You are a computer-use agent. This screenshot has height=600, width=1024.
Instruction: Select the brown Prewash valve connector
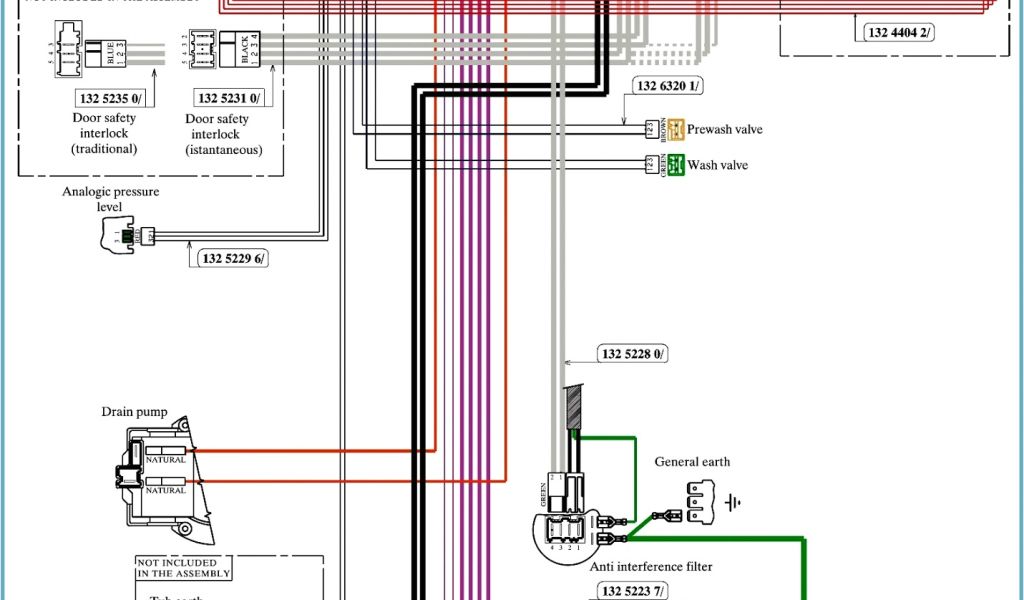tap(676, 129)
